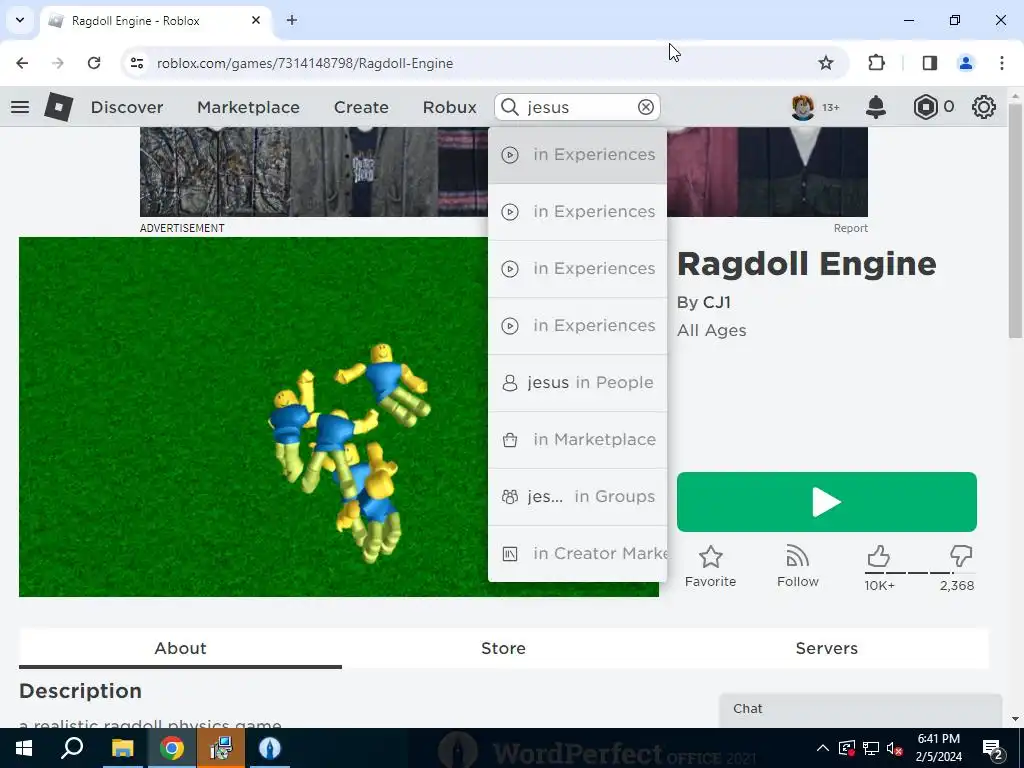Expand Chrome tab search dropdown
1024x768 pixels.
(x=20, y=20)
